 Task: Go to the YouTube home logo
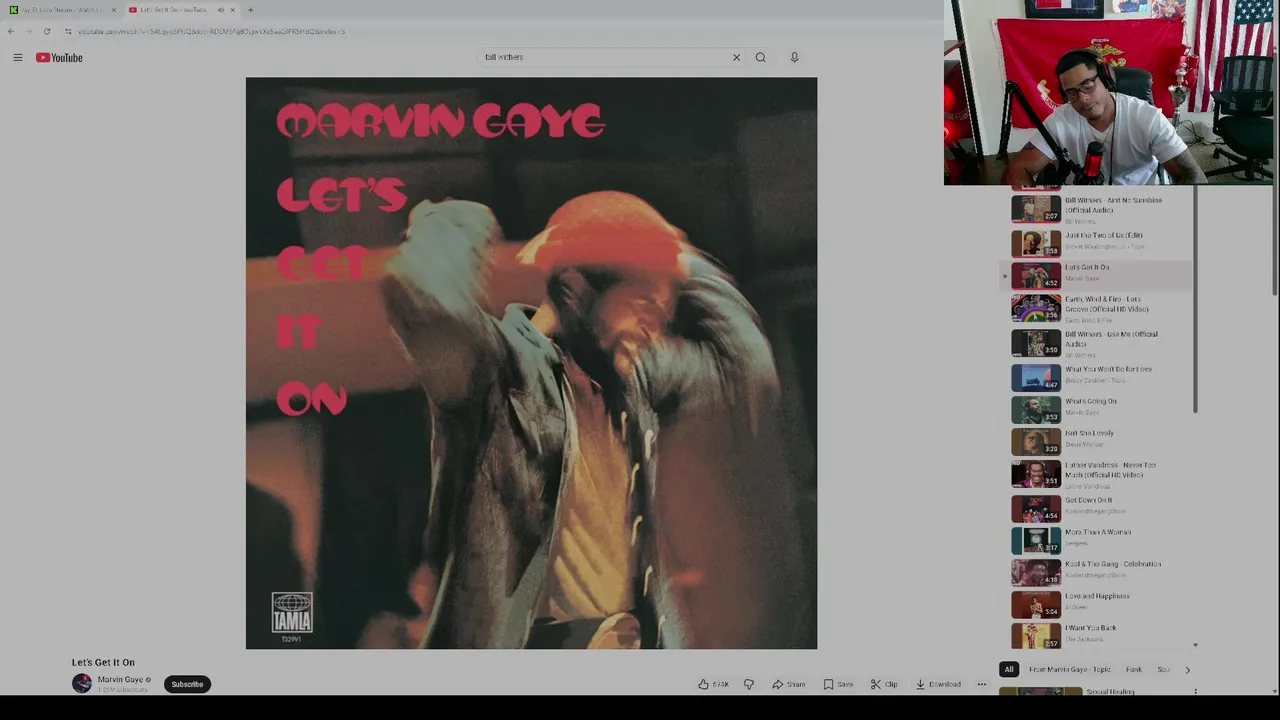coord(59,58)
